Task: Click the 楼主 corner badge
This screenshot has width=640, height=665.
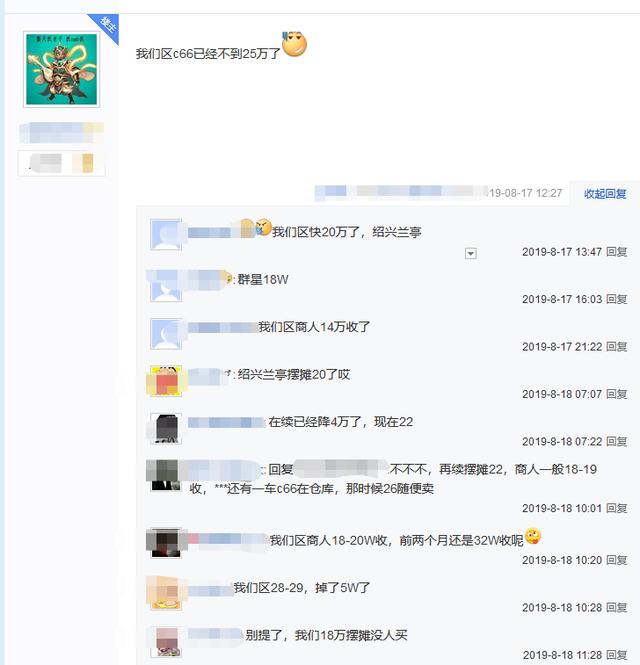Action: tap(106, 25)
